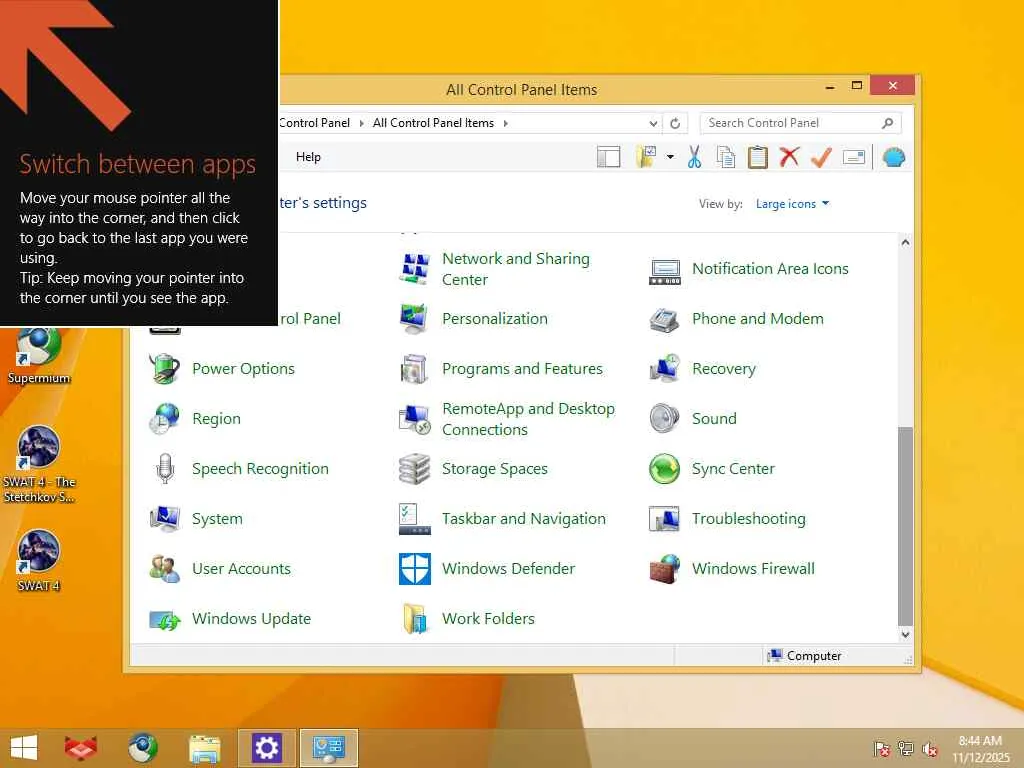Click the folder options toolbar icon
Viewport: 1024px width, 768px height.
[646, 157]
